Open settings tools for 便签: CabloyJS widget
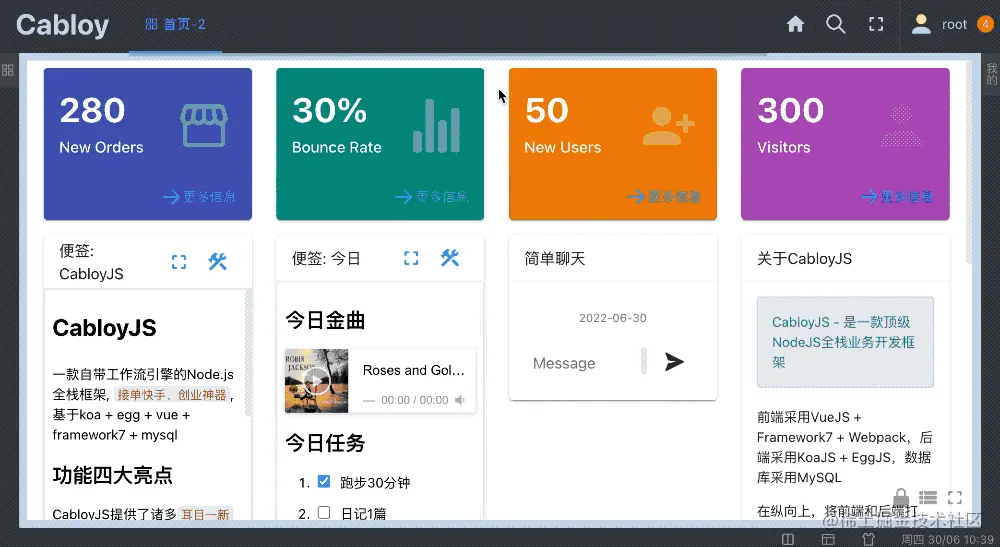This screenshot has height=547, width=1000. pos(217,261)
